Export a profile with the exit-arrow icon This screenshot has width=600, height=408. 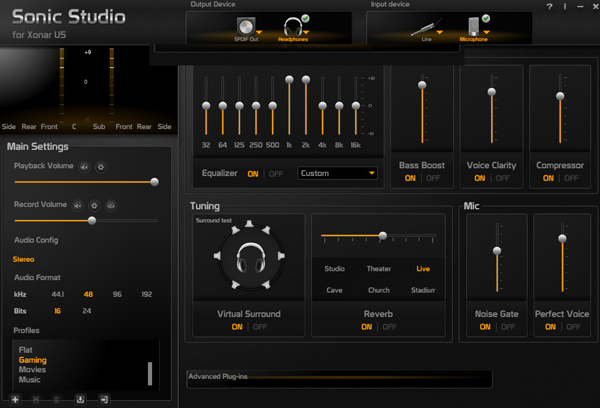(x=104, y=400)
